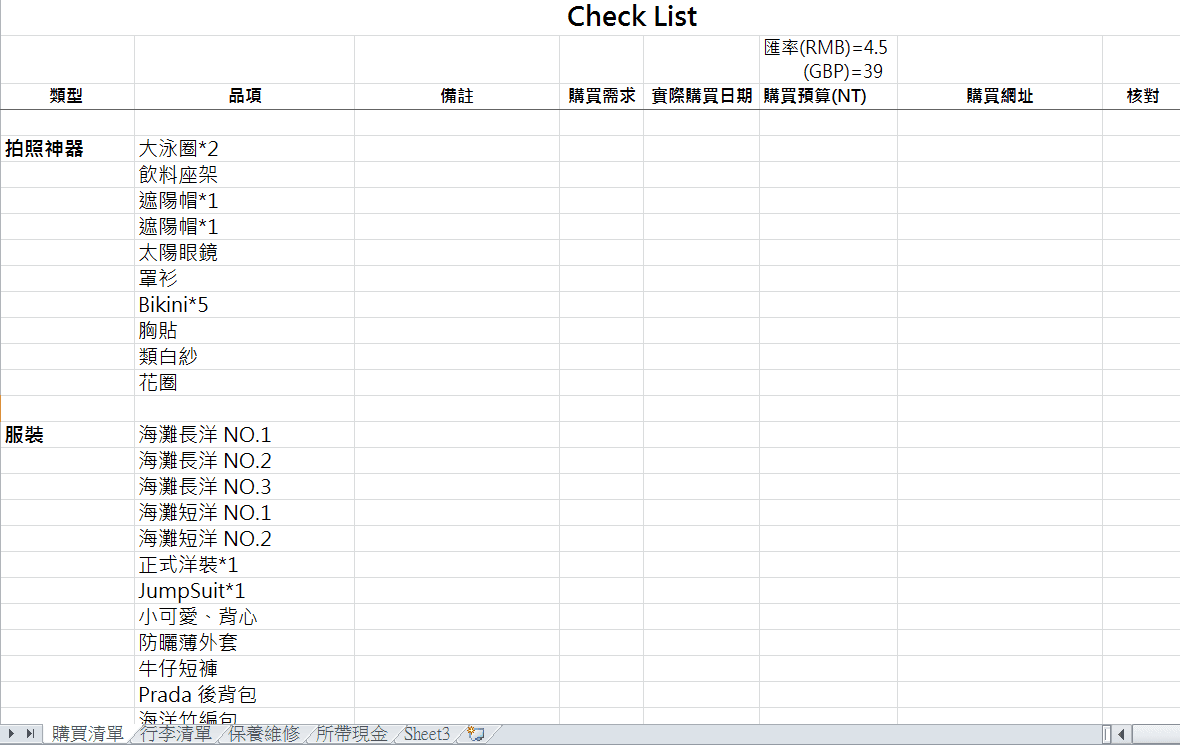Select the 正式洋裝*1 cell
Image resolution: width=1180 pixels, height=745 pixels.
[x=245, y=564]
